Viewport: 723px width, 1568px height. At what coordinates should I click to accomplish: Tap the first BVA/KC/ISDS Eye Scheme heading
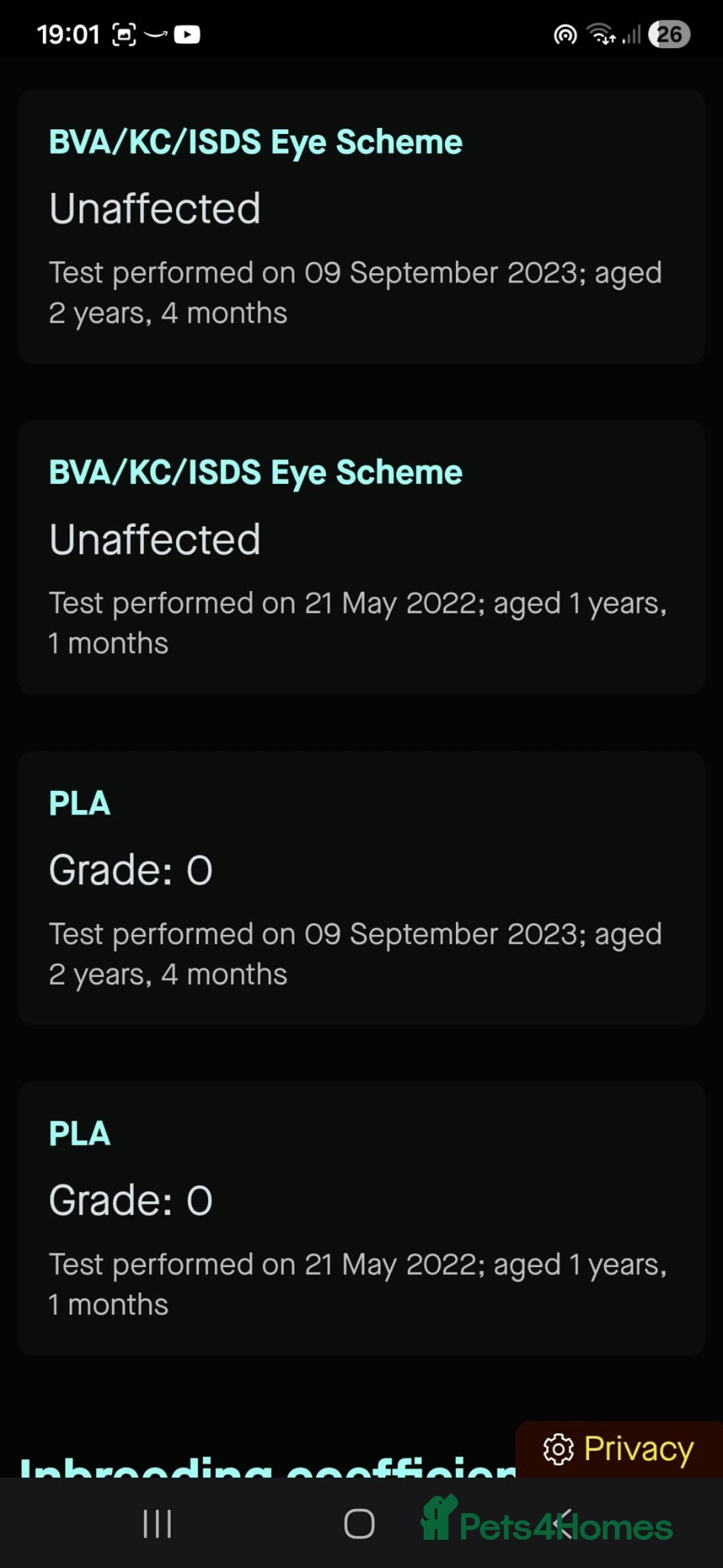(255, 142)
